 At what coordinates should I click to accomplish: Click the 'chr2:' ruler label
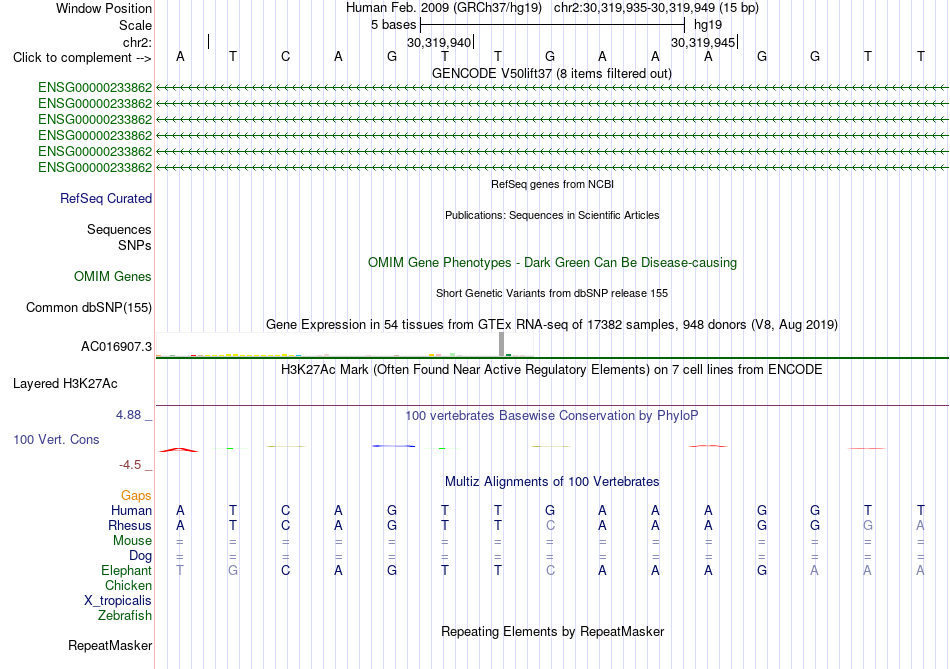tap(137, 42)
